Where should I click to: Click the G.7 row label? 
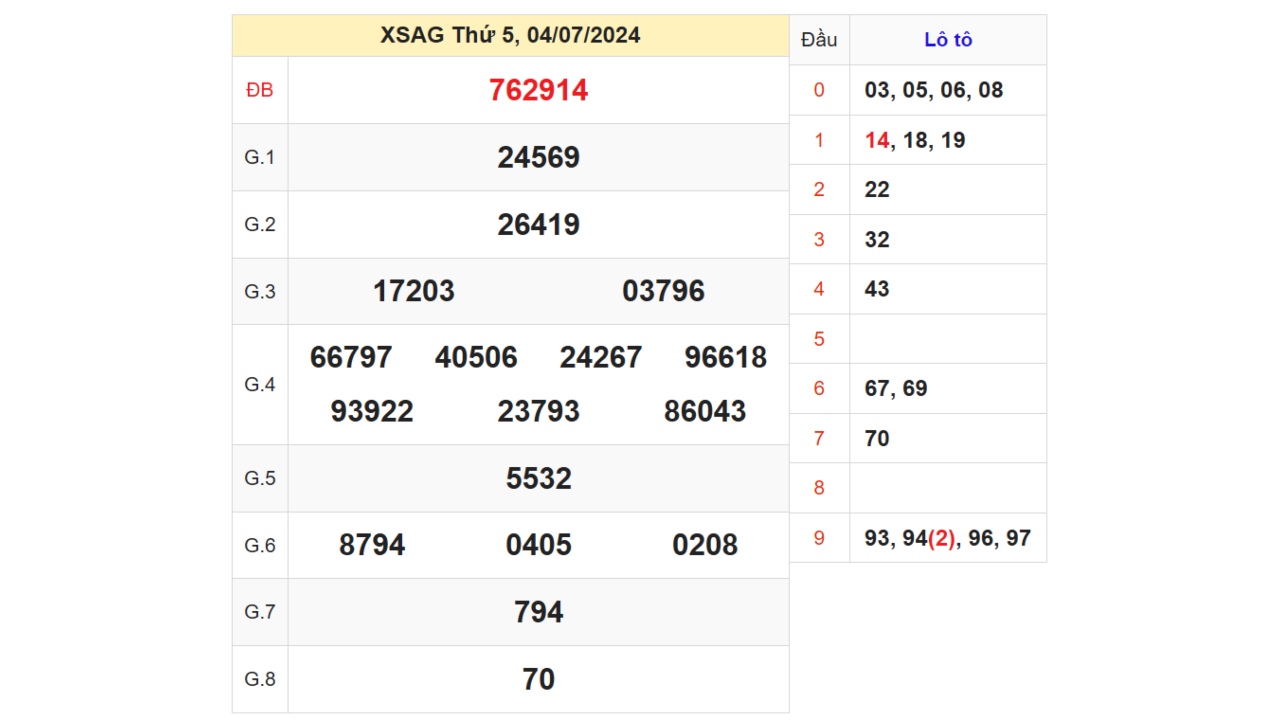tap(259, 612)
